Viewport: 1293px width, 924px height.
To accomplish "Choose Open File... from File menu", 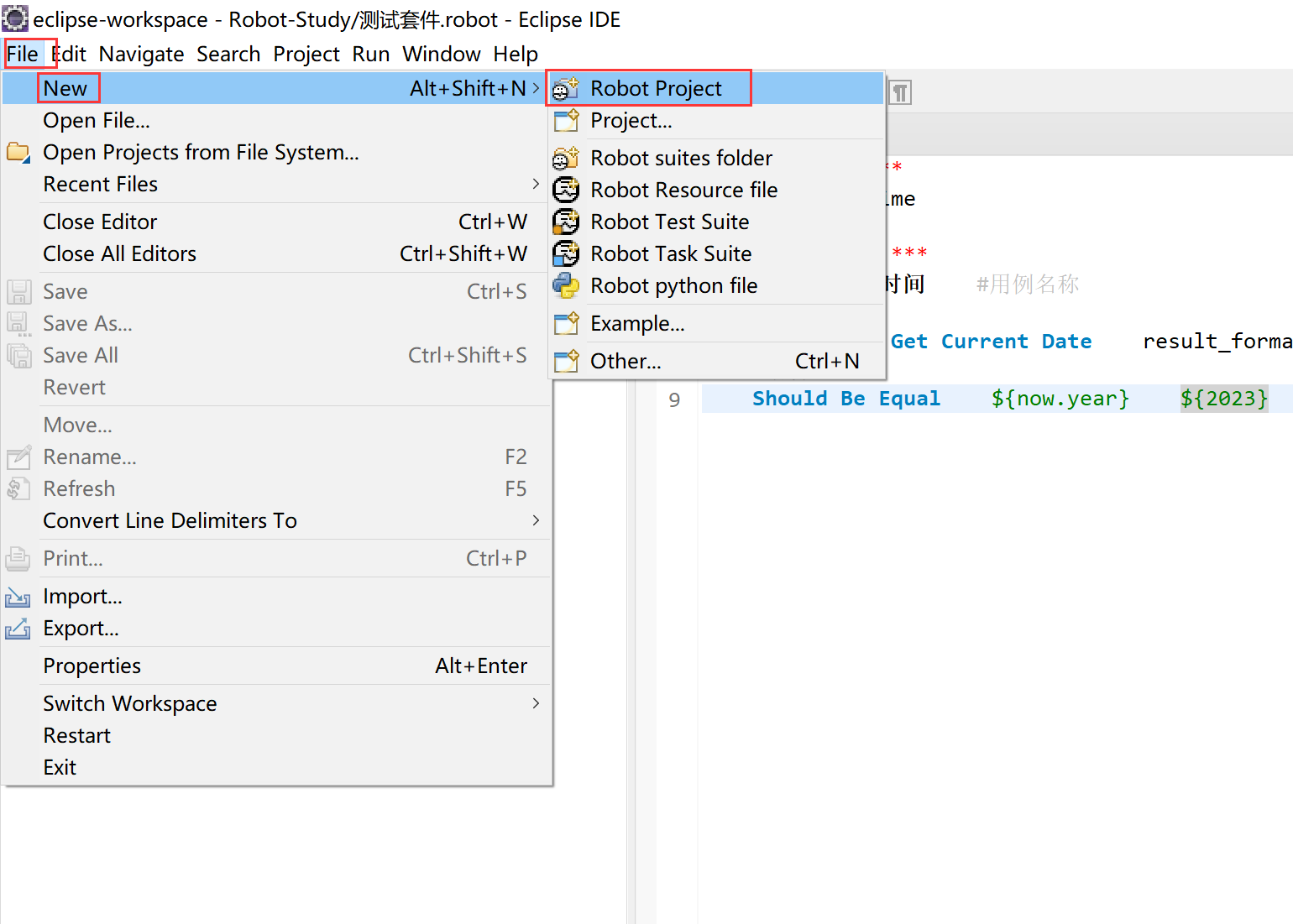I will click(275, 120).
